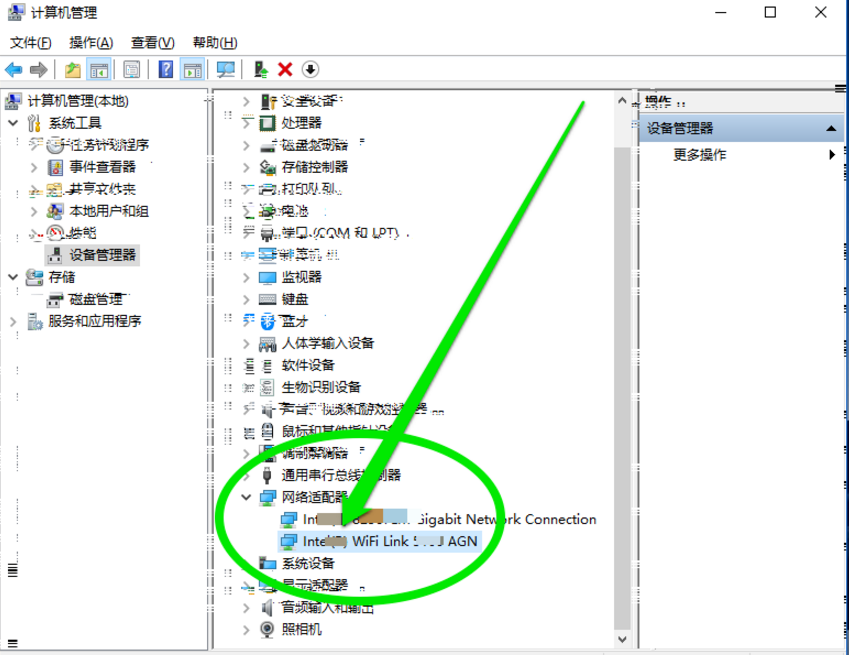Click the 系统工具 tools icon
The image size is (849, 655).
34,123
